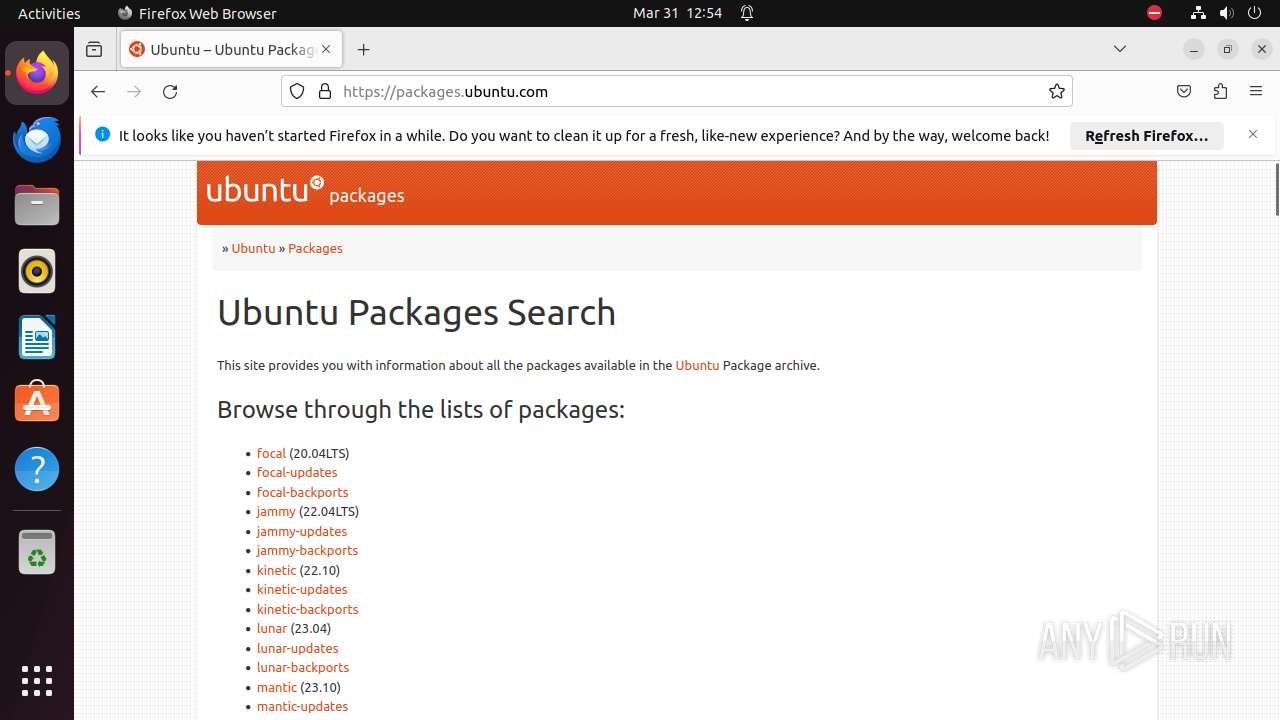Open volume indicator in system tray
Viewport: 1280px width, 720px height.
pos(1226,13)
